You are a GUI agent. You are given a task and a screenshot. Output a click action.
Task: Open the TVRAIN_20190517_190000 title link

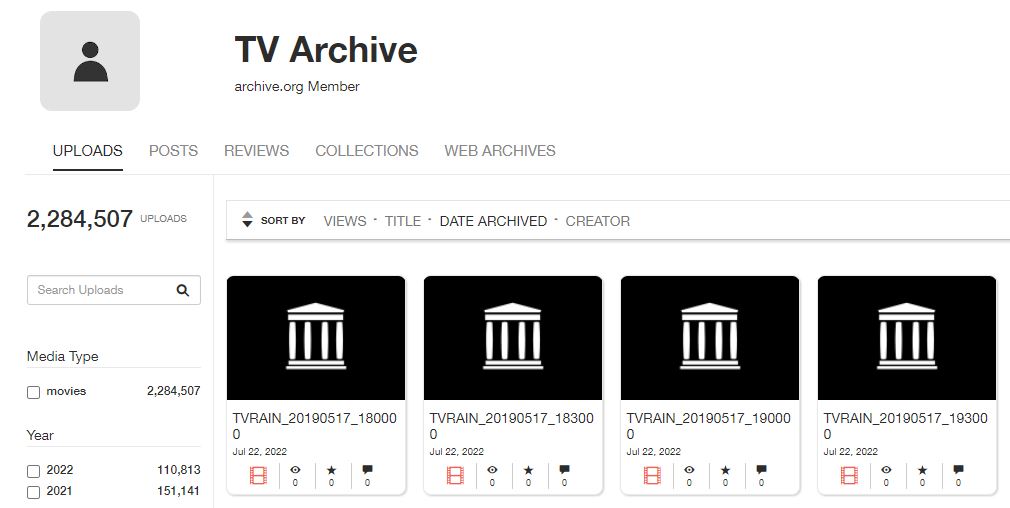[x=709, y=426]
